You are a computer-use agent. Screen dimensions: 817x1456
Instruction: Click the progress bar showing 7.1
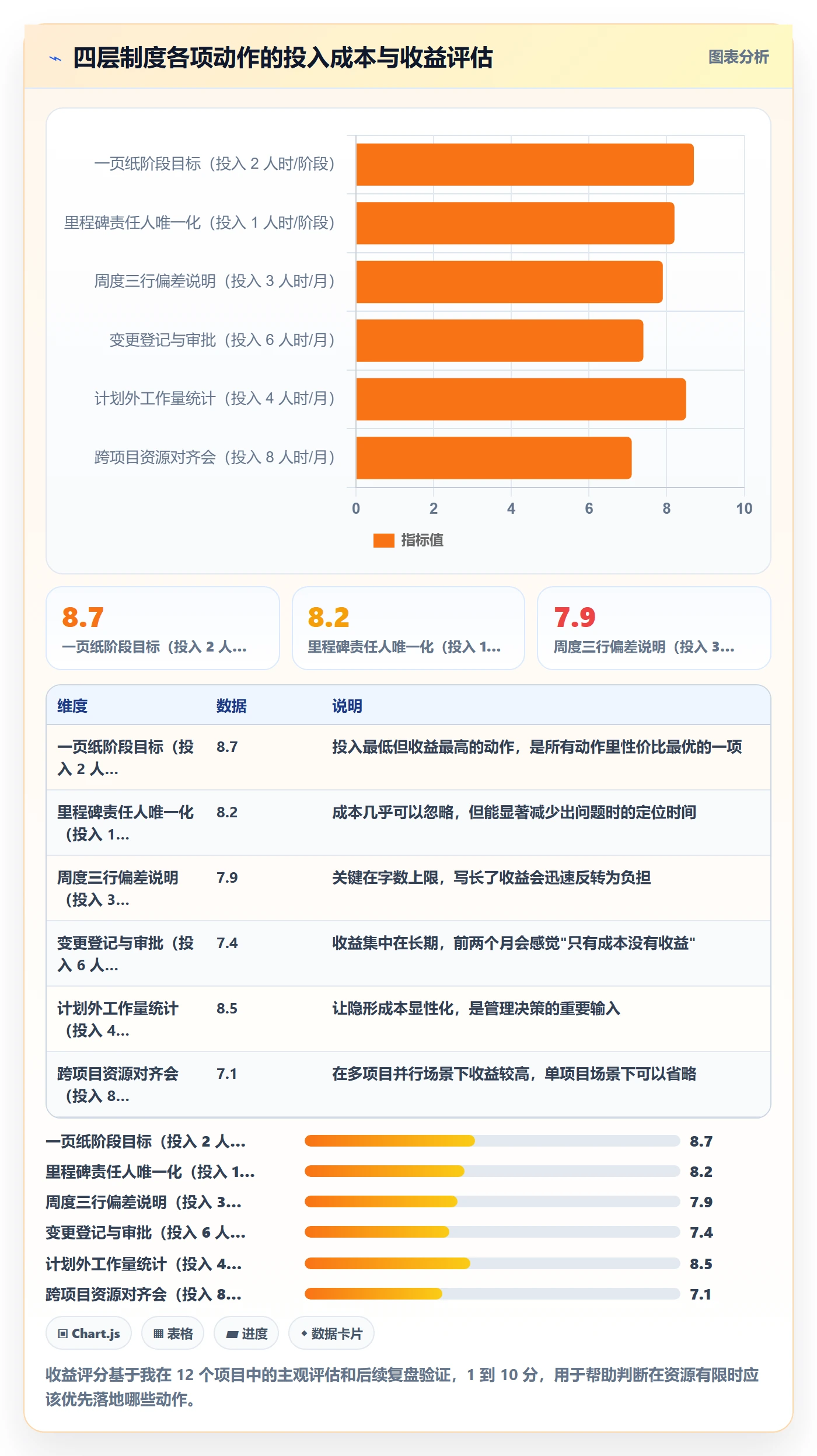492,1294
